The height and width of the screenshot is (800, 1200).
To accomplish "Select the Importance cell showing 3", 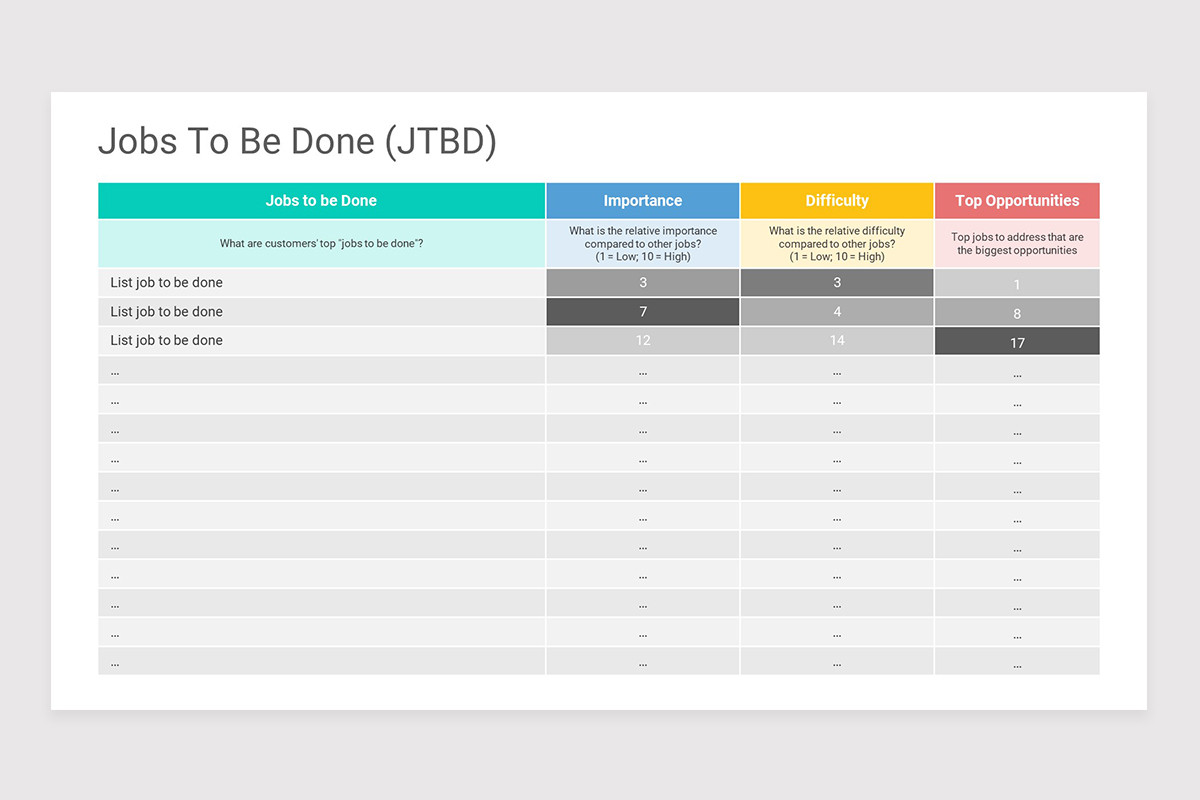I will pos(643,283).
